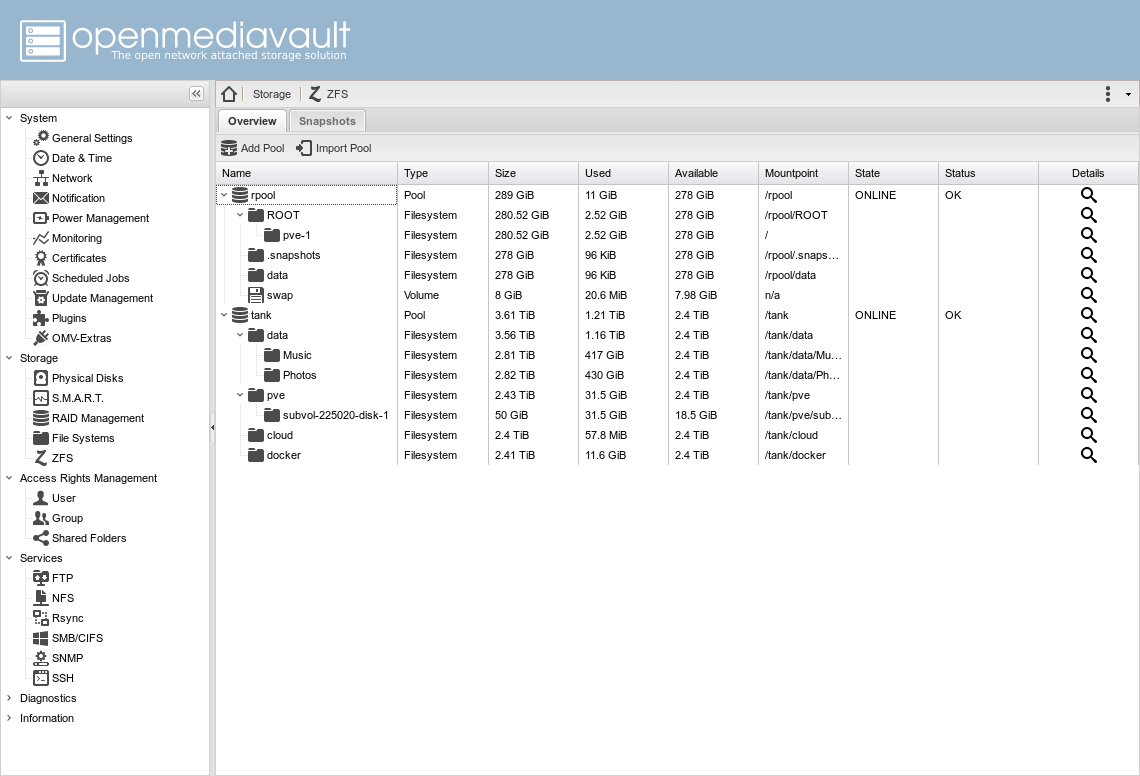
Task: Collapse the Storage menu section
Action: pos(9,358)
